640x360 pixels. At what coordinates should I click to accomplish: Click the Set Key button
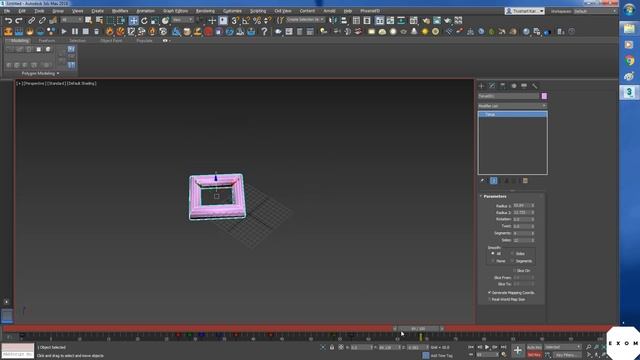[x=534, y=355]
